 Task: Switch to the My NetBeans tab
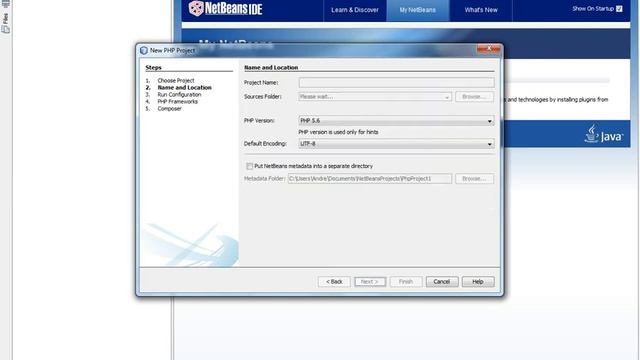coord(418,10)
